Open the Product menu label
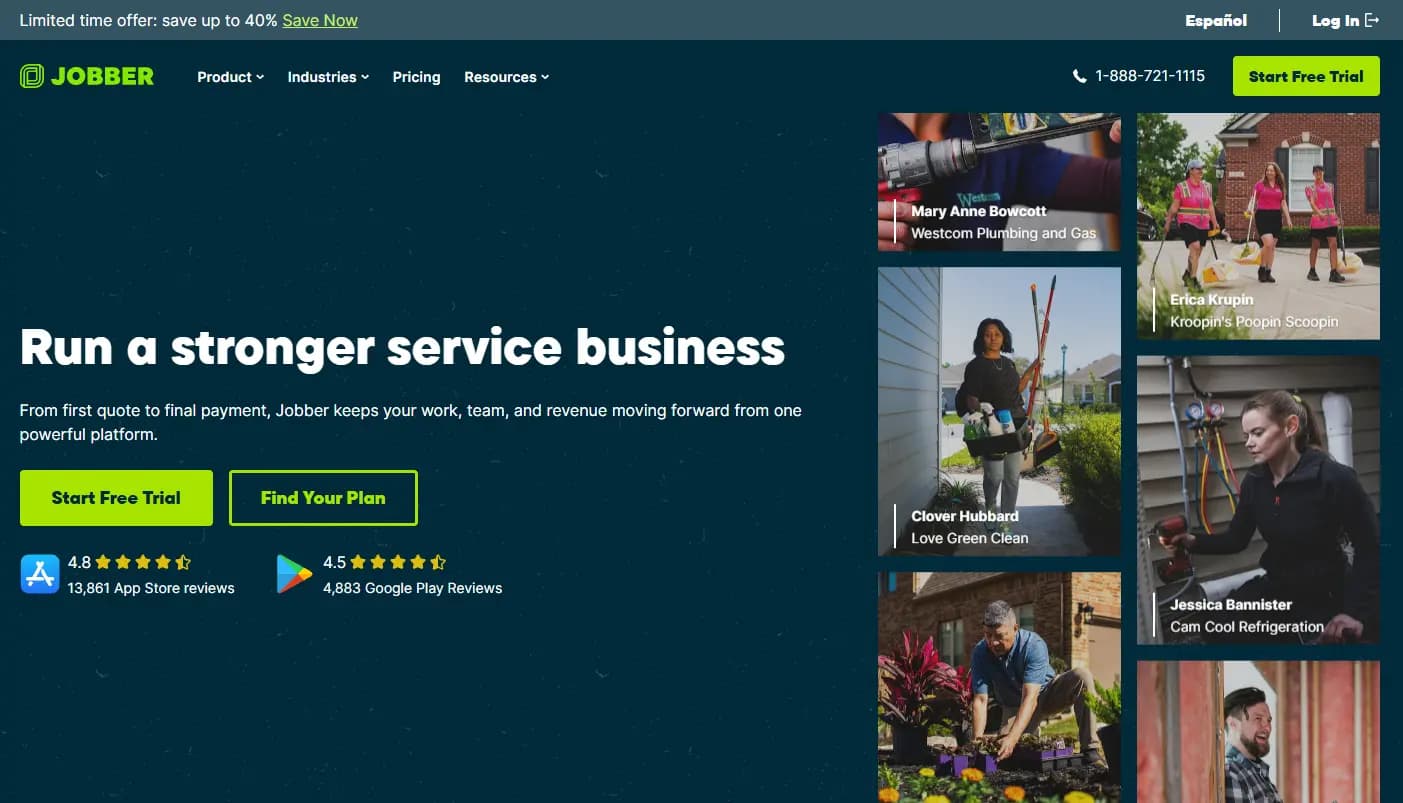The width and height of the screenshot is (1403, 803). click(224, 77)
